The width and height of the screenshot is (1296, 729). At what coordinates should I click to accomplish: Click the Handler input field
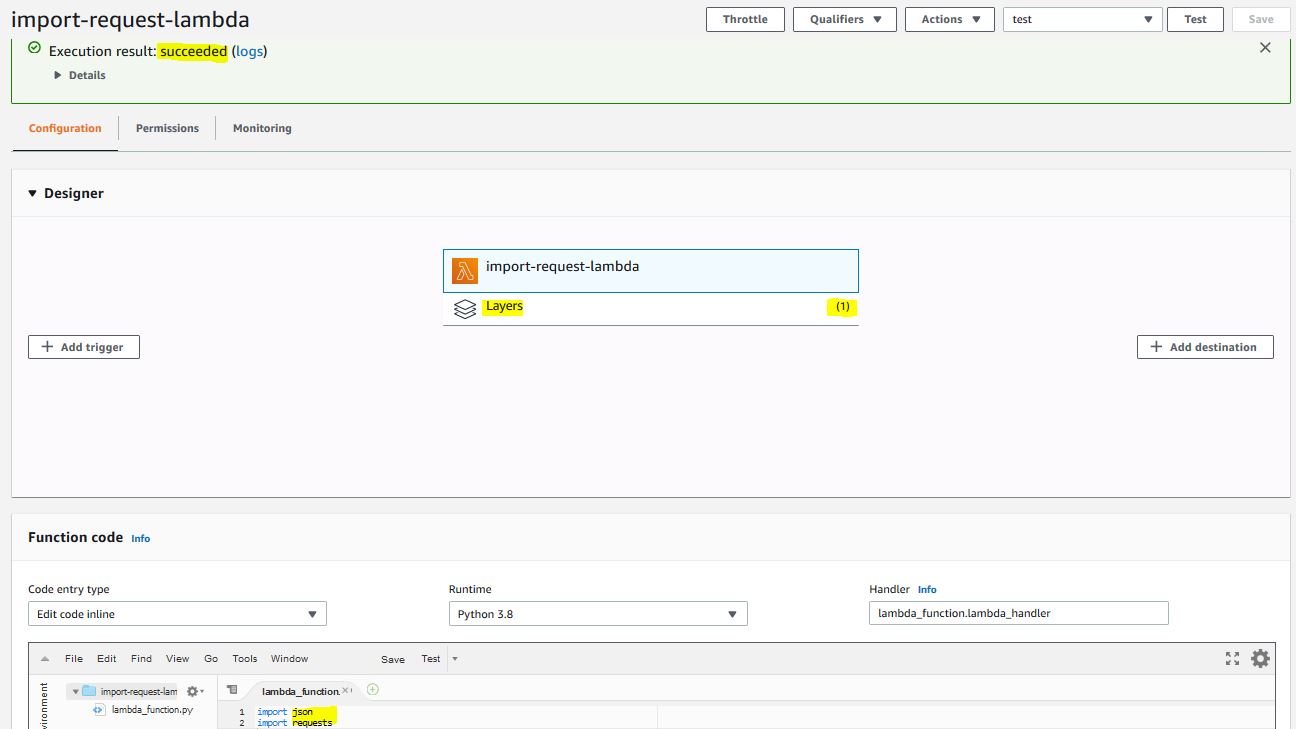click(1018, 614)
